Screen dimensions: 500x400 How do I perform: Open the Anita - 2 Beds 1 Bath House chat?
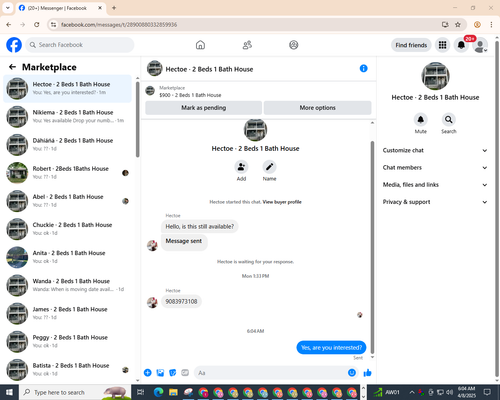[67, 257]
